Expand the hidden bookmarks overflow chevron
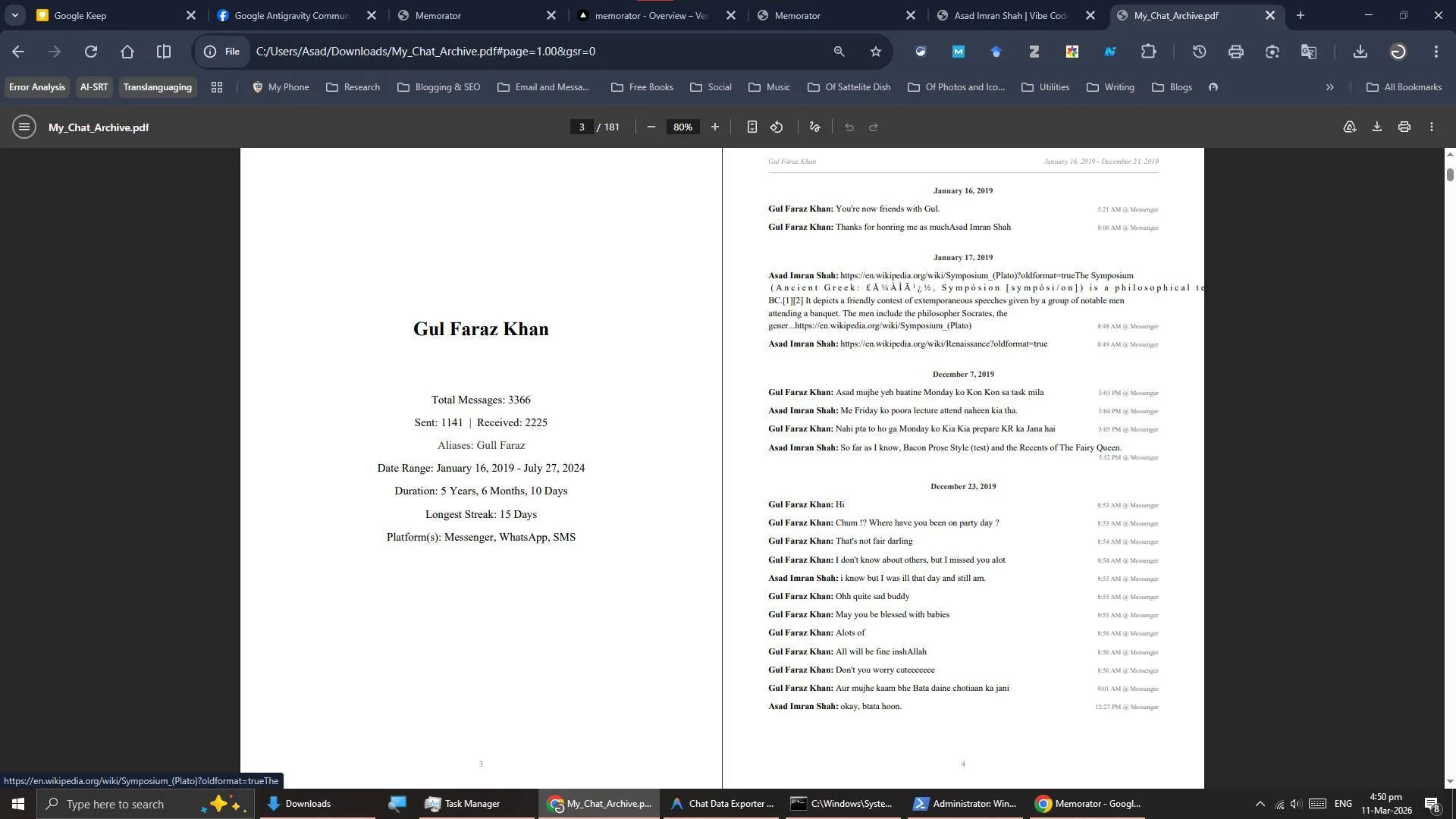This screenshot has height=819, width=1456. (1329, 87)
